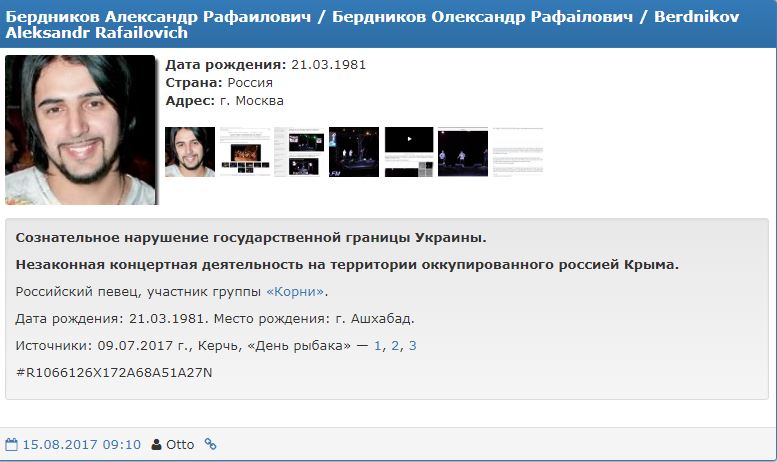Click the permalink chain icon
This screenshot has width=777, height=462.
211,444
